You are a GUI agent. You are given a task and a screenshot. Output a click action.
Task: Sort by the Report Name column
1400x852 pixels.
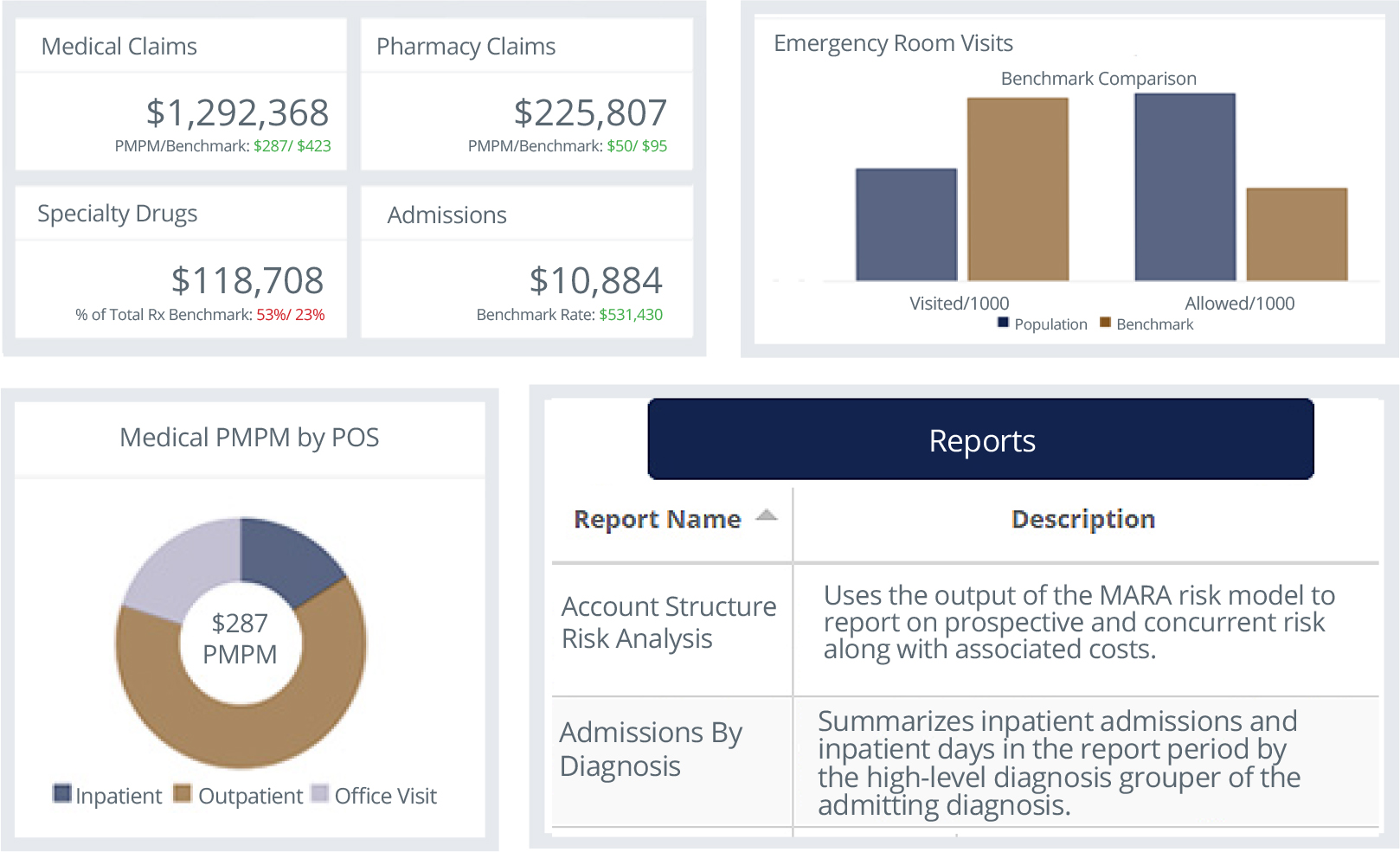pos(657,519)
